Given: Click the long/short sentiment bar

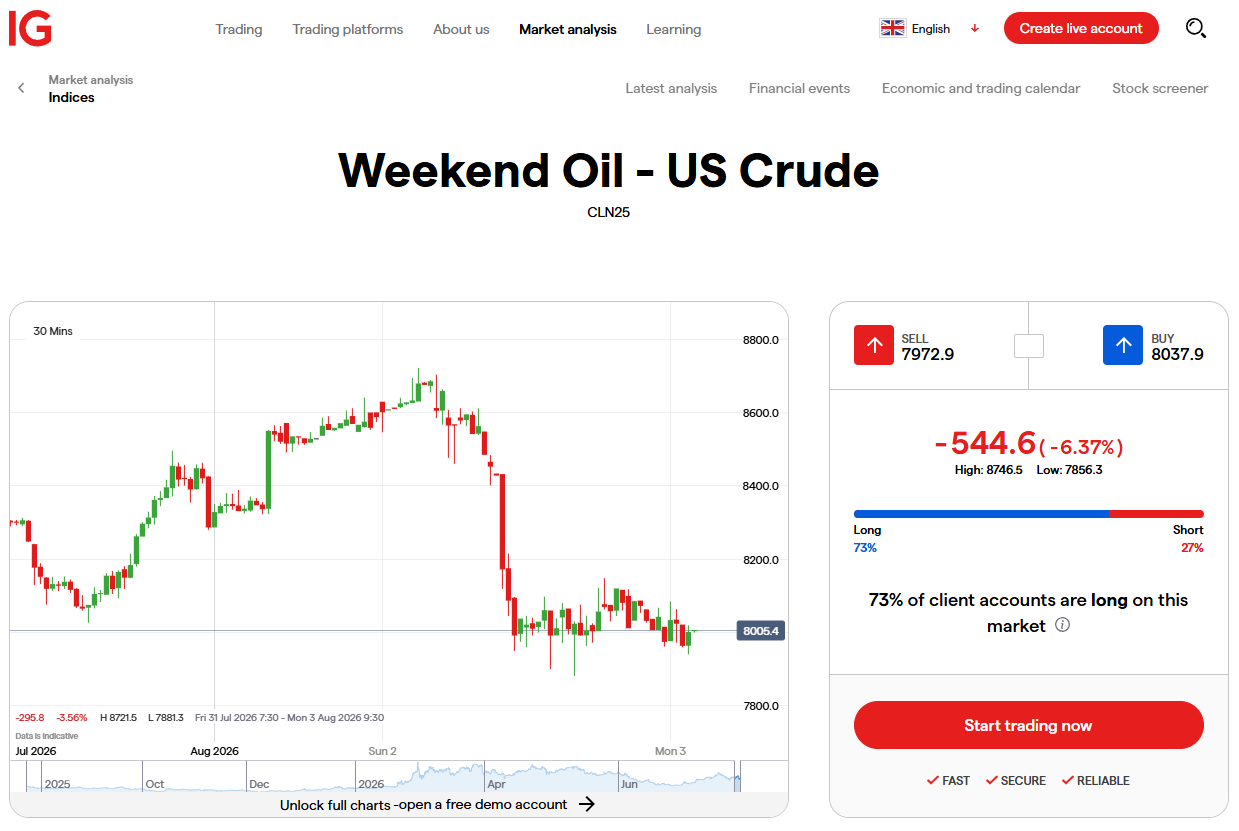Looking at the screenshot, I should point(1028,514).
